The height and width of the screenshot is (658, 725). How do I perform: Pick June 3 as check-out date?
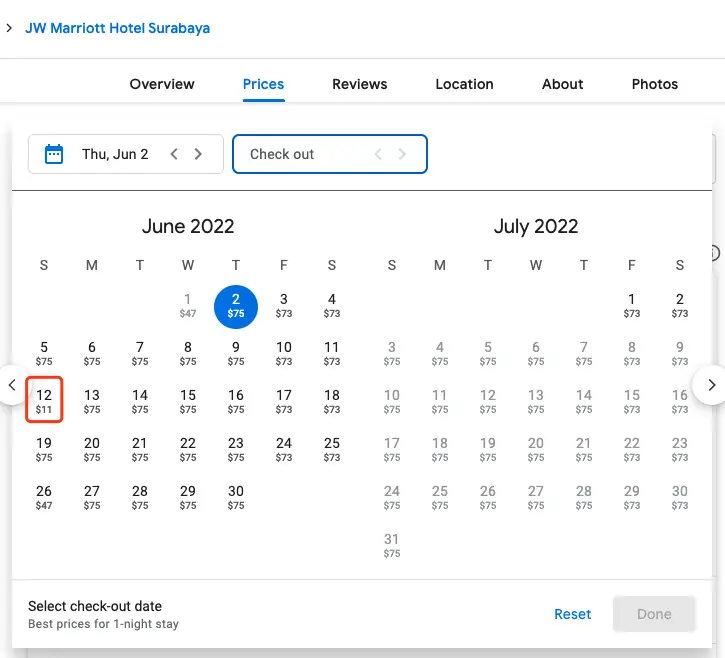284,304
